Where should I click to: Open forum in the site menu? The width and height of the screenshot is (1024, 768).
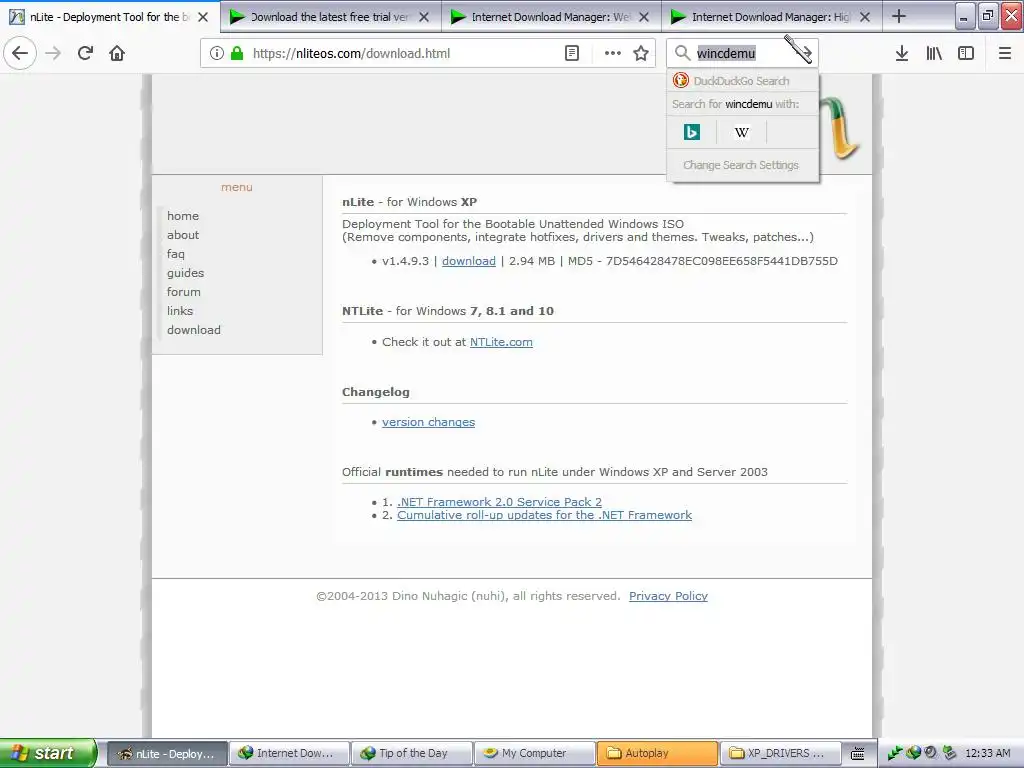(184, 292)
